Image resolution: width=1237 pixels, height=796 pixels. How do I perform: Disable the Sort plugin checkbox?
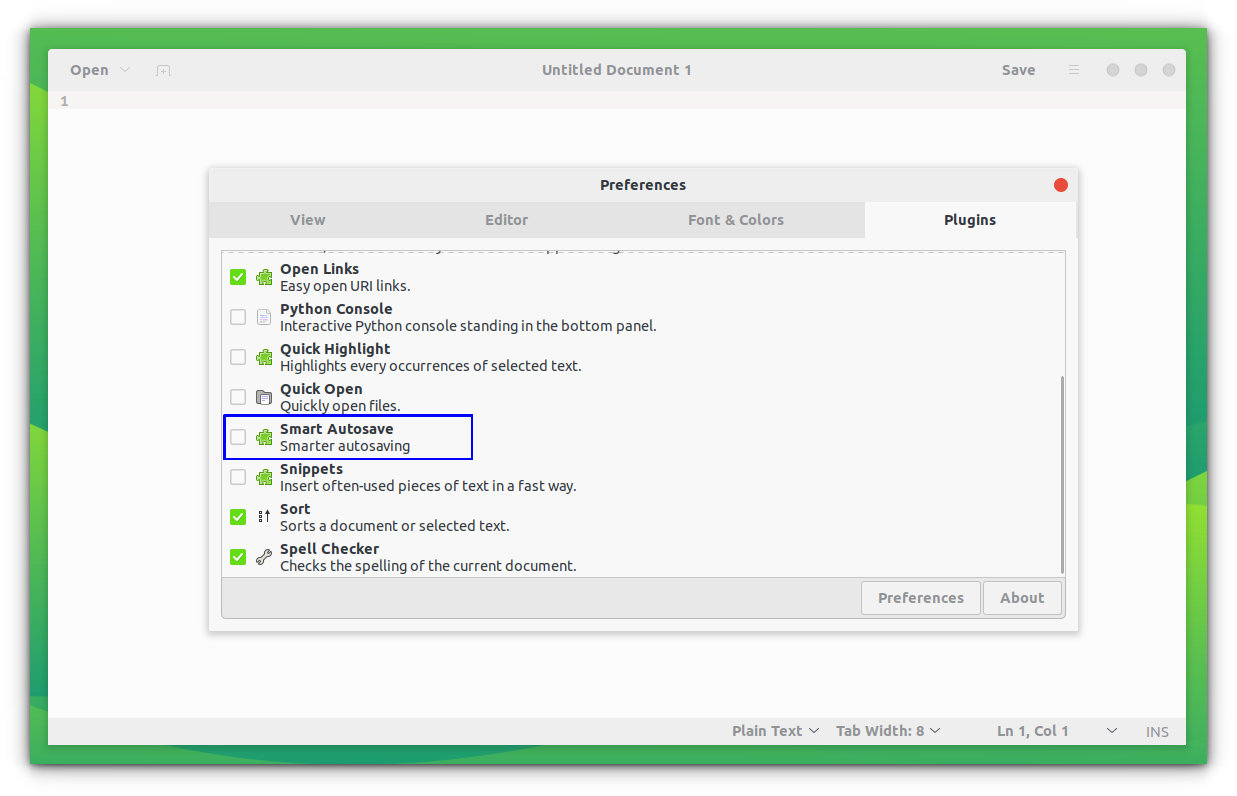click(237, 517)
